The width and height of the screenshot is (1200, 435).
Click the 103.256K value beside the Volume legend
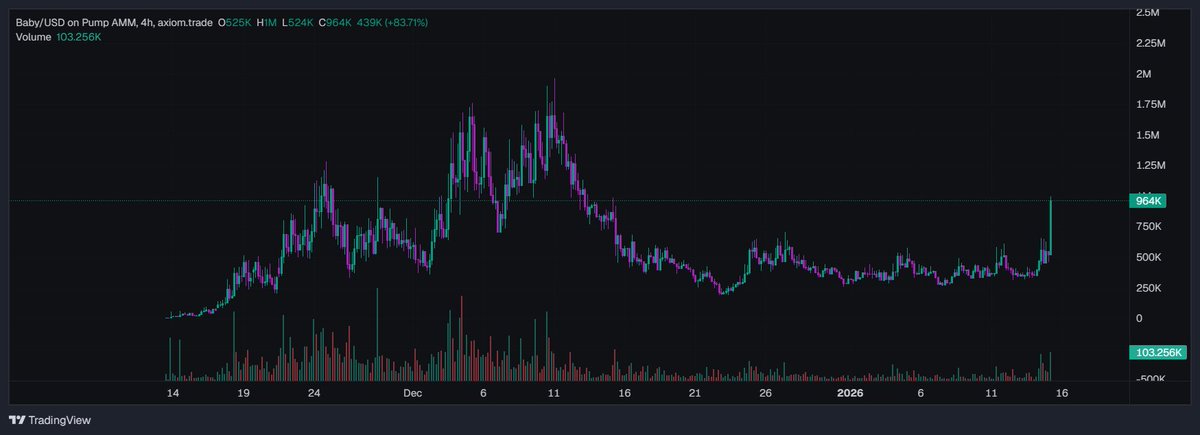coord(78,37)
